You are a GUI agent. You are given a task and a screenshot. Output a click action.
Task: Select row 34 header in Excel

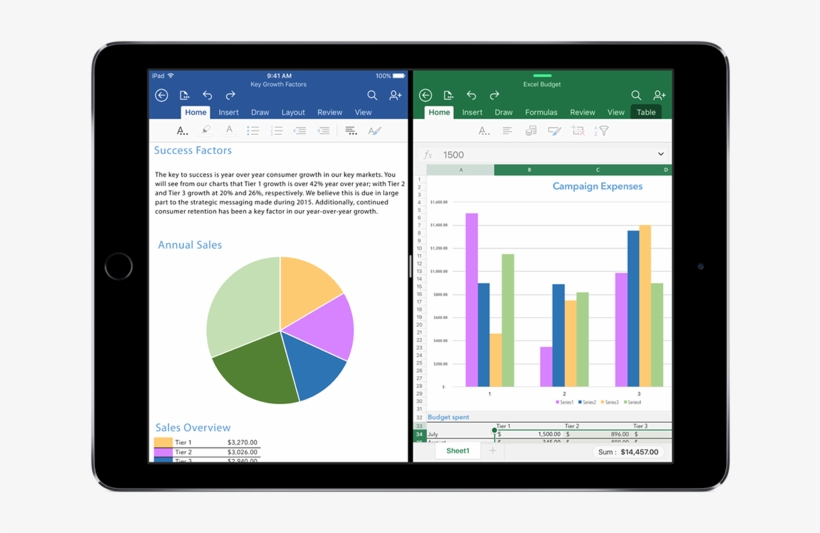pos(419,434)
